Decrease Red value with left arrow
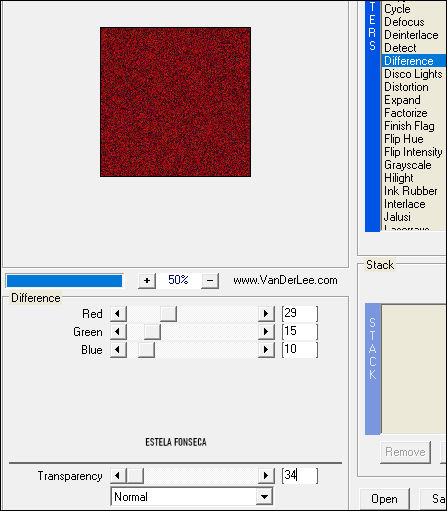 tap(118, 314)
